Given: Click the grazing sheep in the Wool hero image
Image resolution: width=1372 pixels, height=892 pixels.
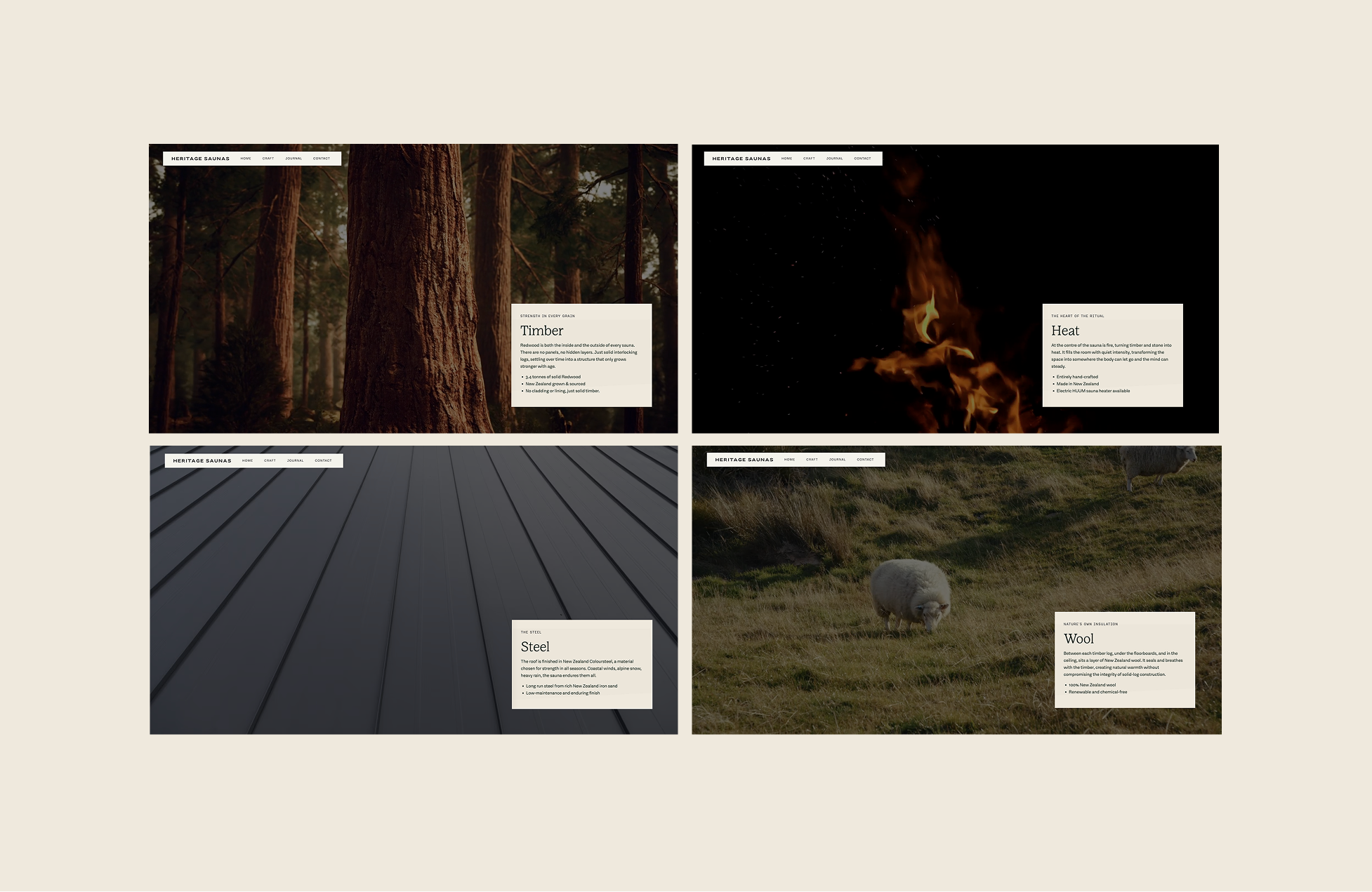Looking at the screenshot, I should pos(910,596).
